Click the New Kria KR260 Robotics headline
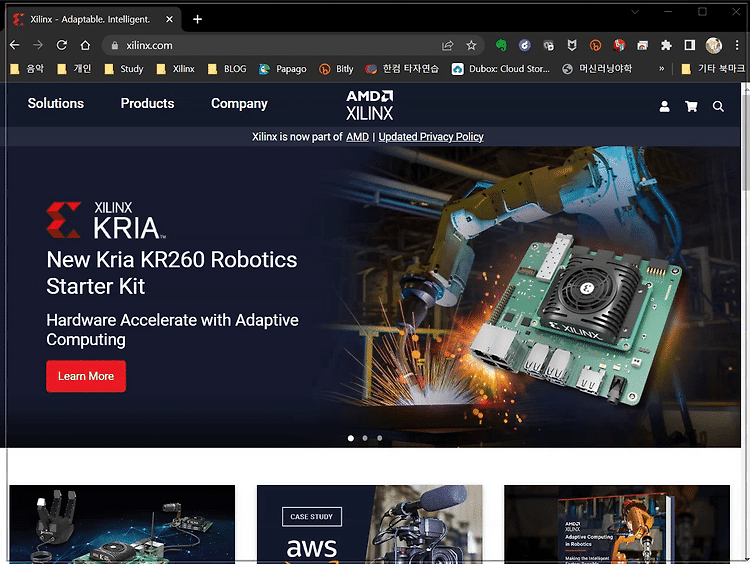 [172, 273]
